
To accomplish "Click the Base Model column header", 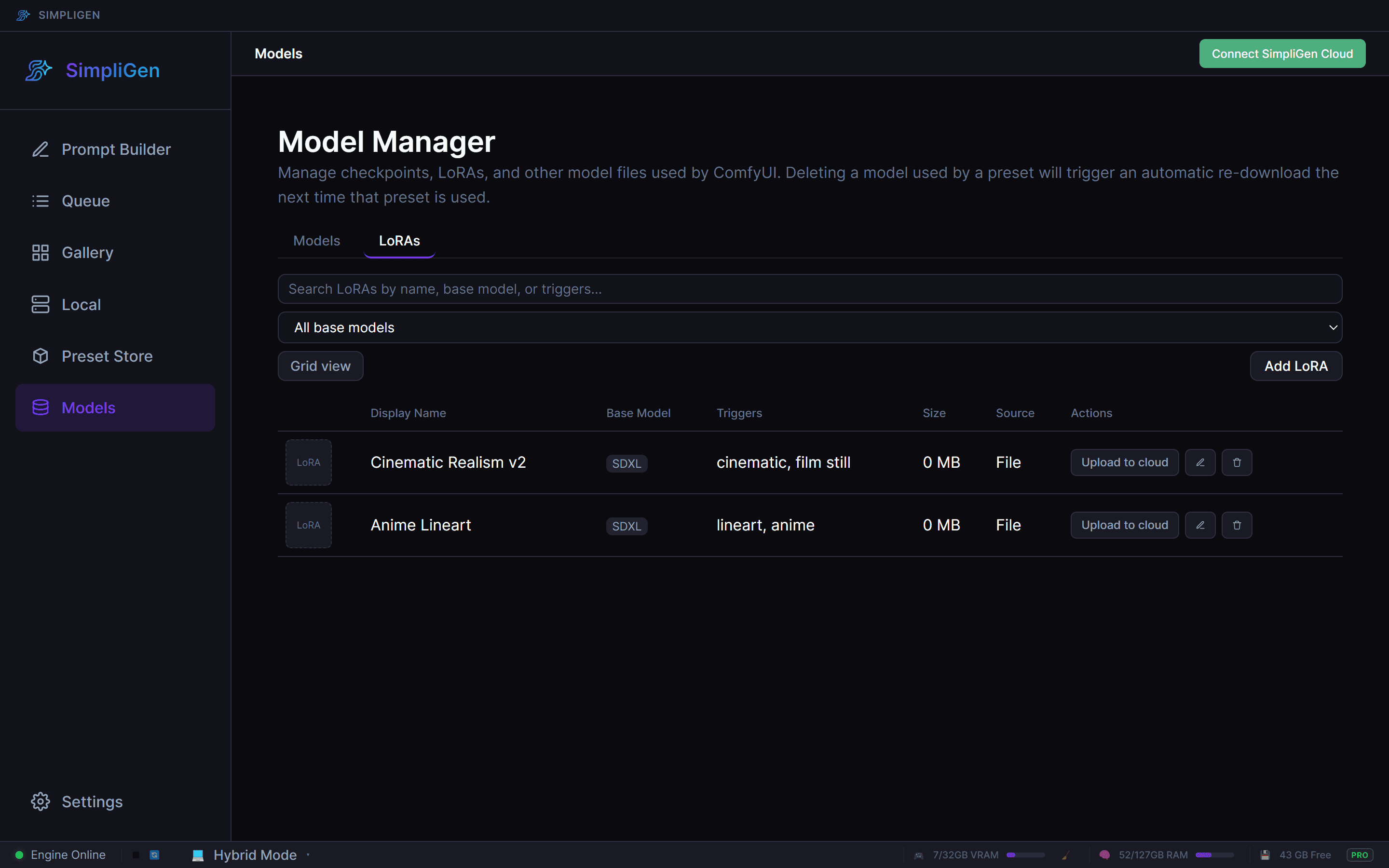I will [638, 413].
